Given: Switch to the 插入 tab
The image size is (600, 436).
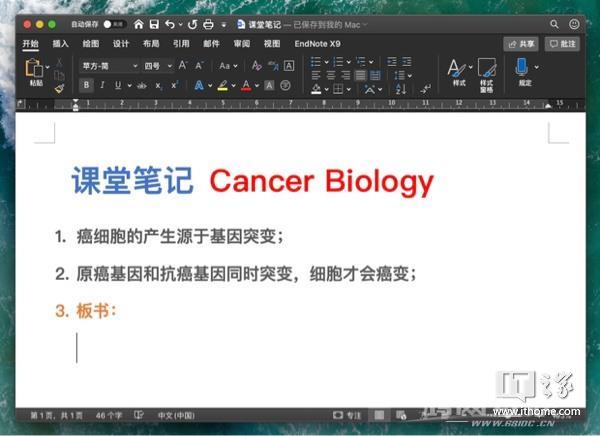Looking at the screenshot, I should coord(60,44).
